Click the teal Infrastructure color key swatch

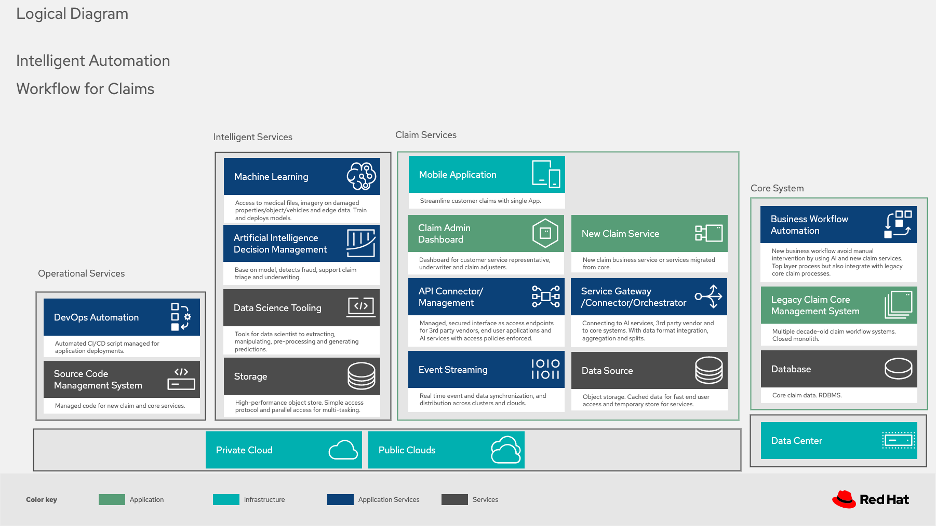coord(226,499)
